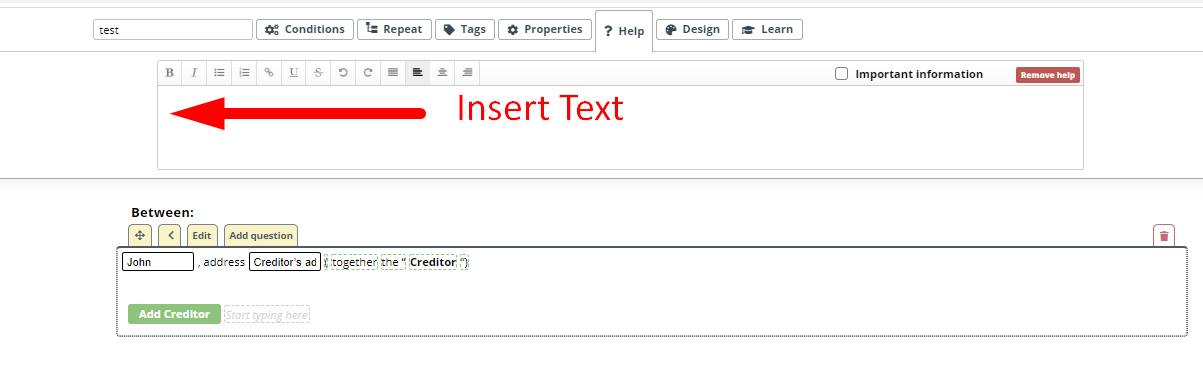Open the Repeat tab
This screenshot has height=365, width=1203.
(394, 30)
